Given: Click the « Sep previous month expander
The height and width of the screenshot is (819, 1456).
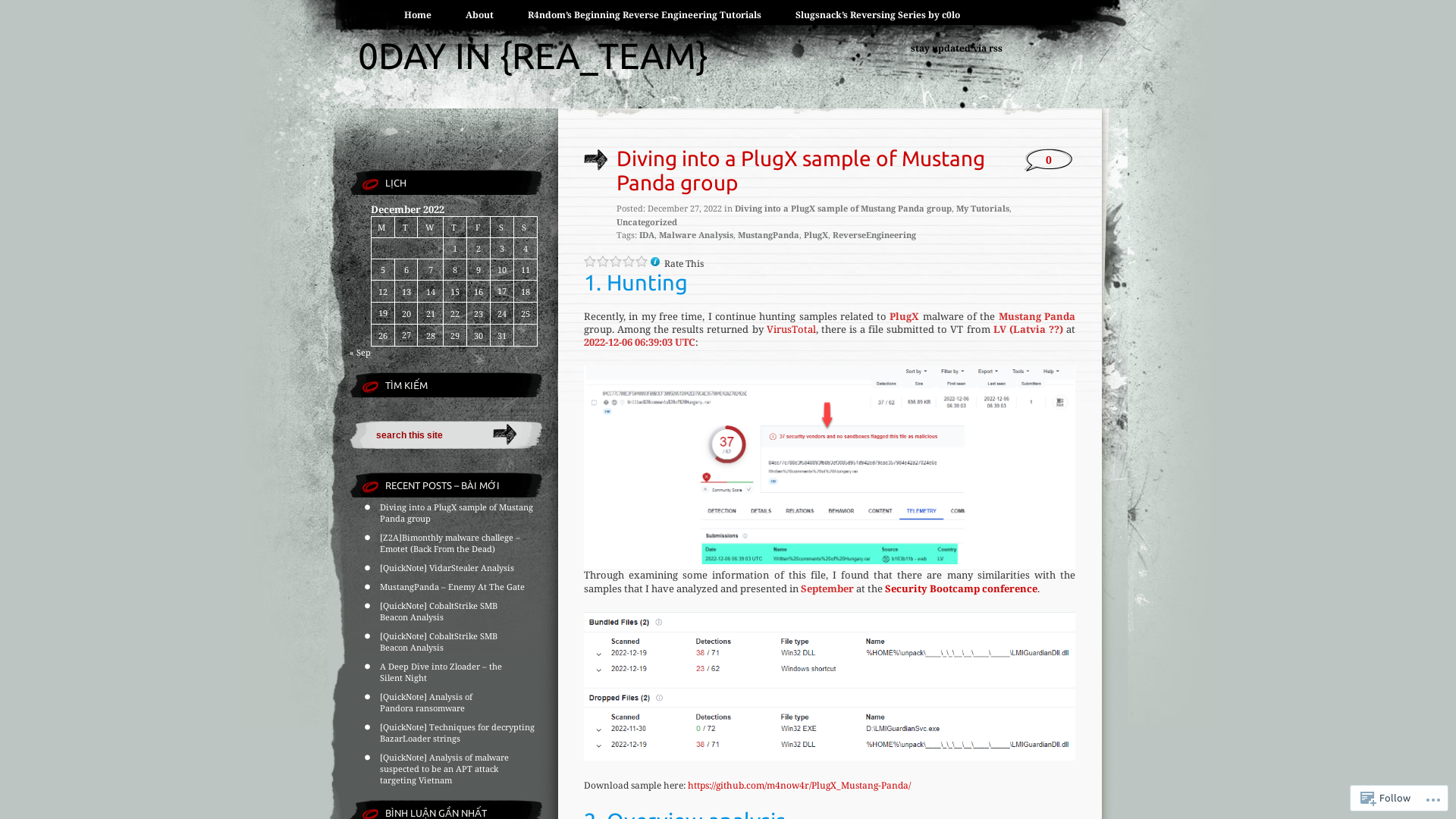Looking at the screenshot, I should coord(360,353).
